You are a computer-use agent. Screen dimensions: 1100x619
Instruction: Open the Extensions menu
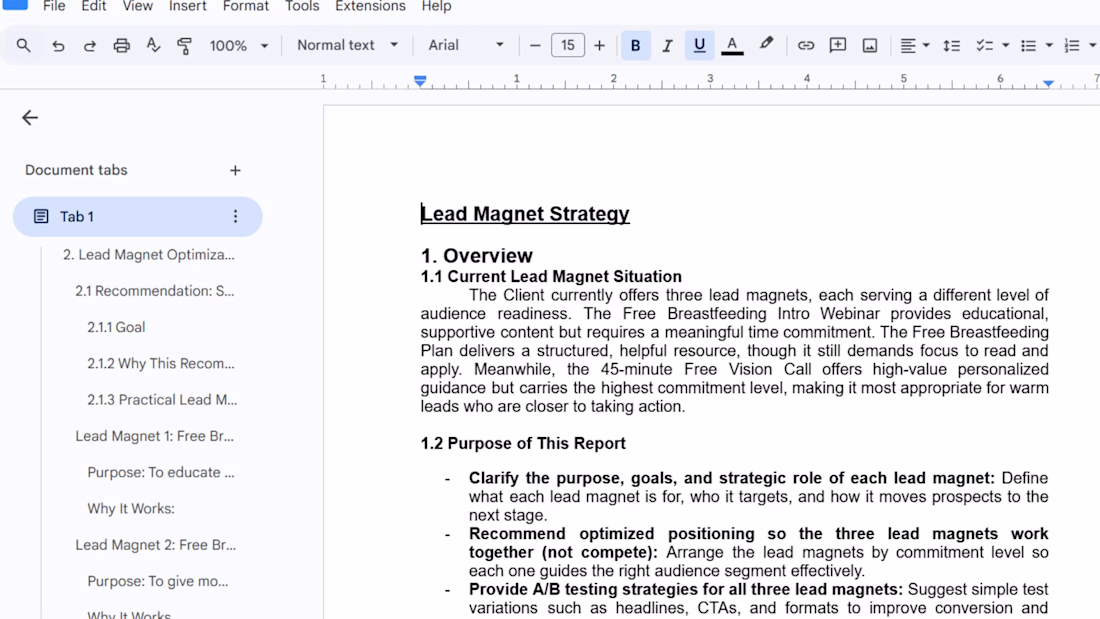[370, 7]
